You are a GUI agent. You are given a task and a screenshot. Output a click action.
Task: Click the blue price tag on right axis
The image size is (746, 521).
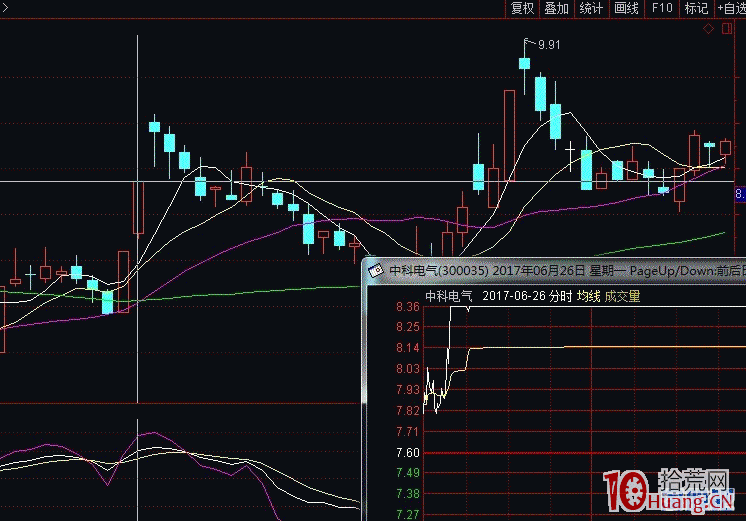click(x=740, y=194)
